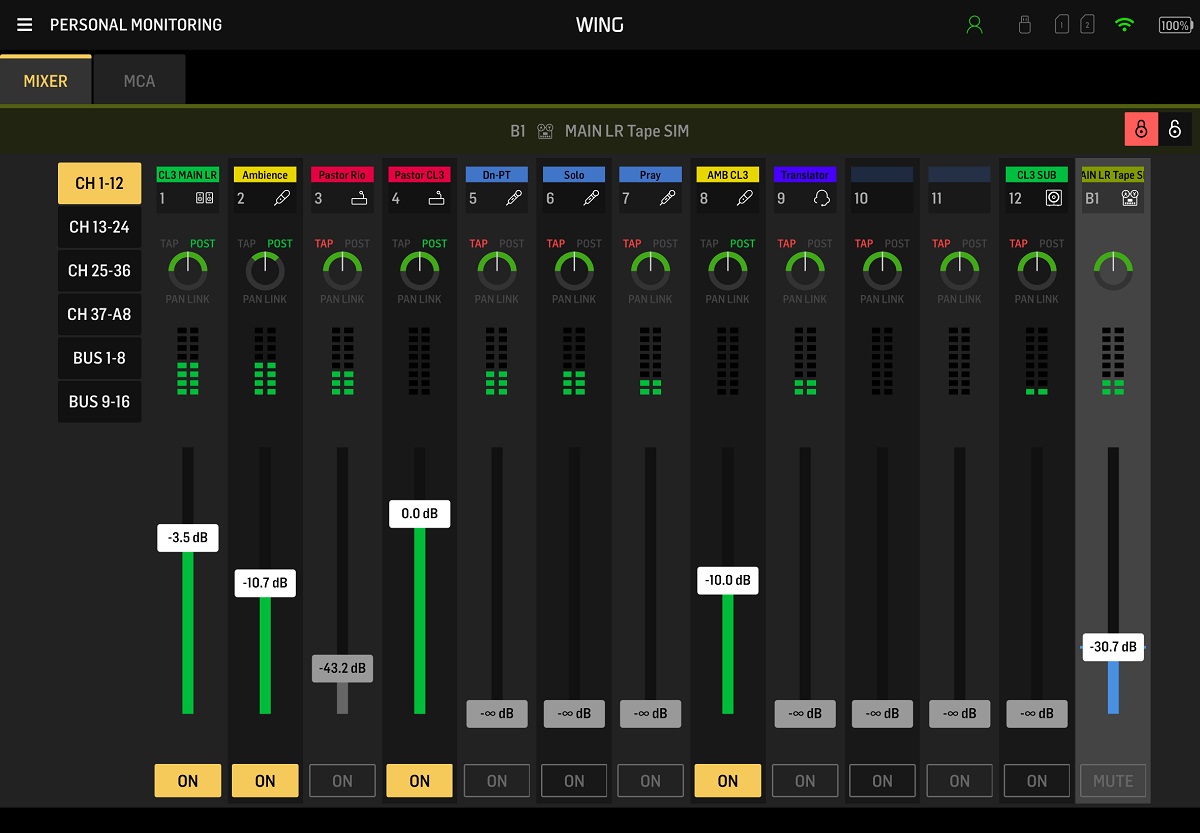Click PAN LINK on channel 8
Screen dimensions: 1200x833
(x=728, y=299)
